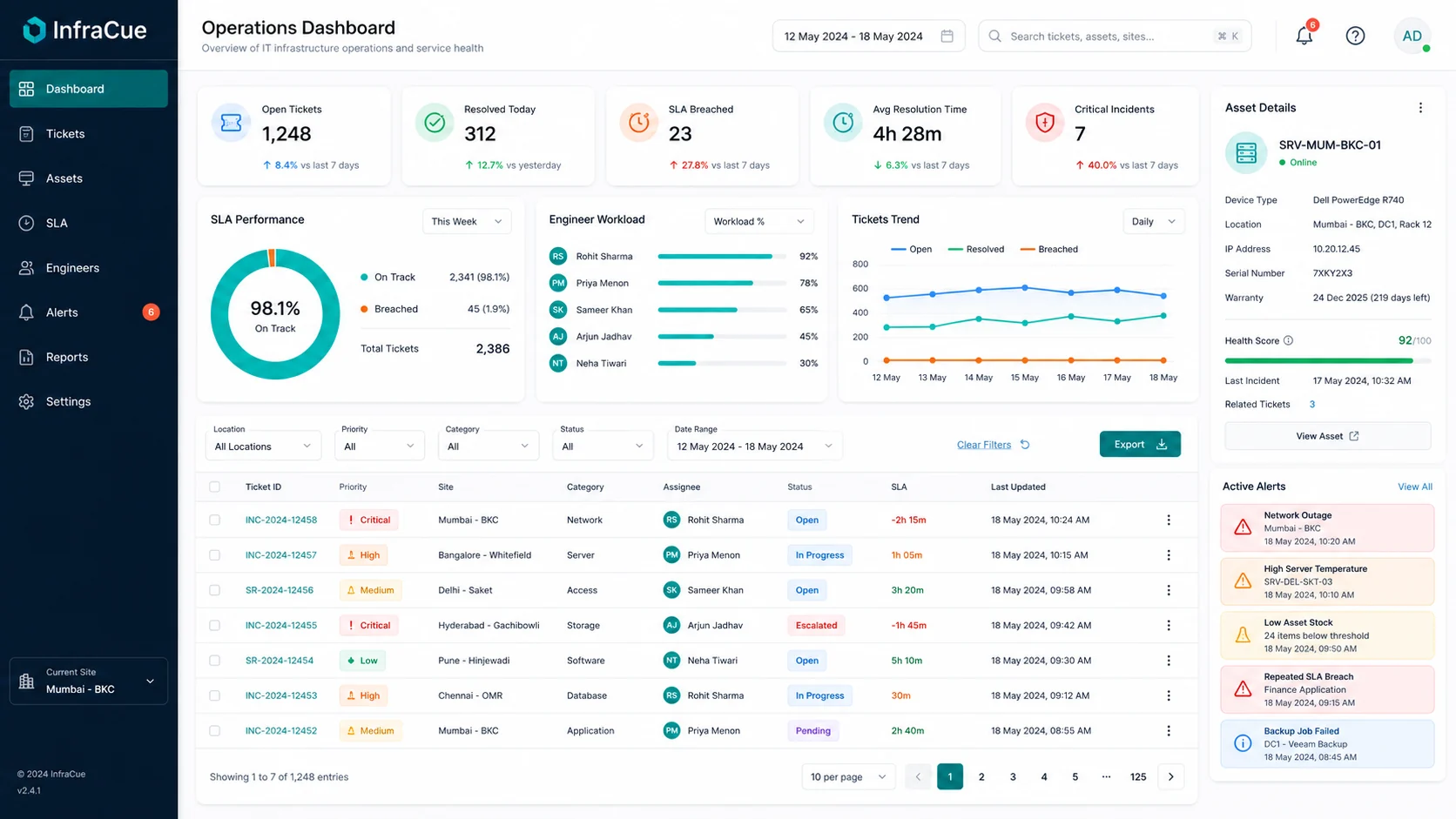Click the Health Score info icon
1456x819 pixels.
click(x=1288, y=340)
